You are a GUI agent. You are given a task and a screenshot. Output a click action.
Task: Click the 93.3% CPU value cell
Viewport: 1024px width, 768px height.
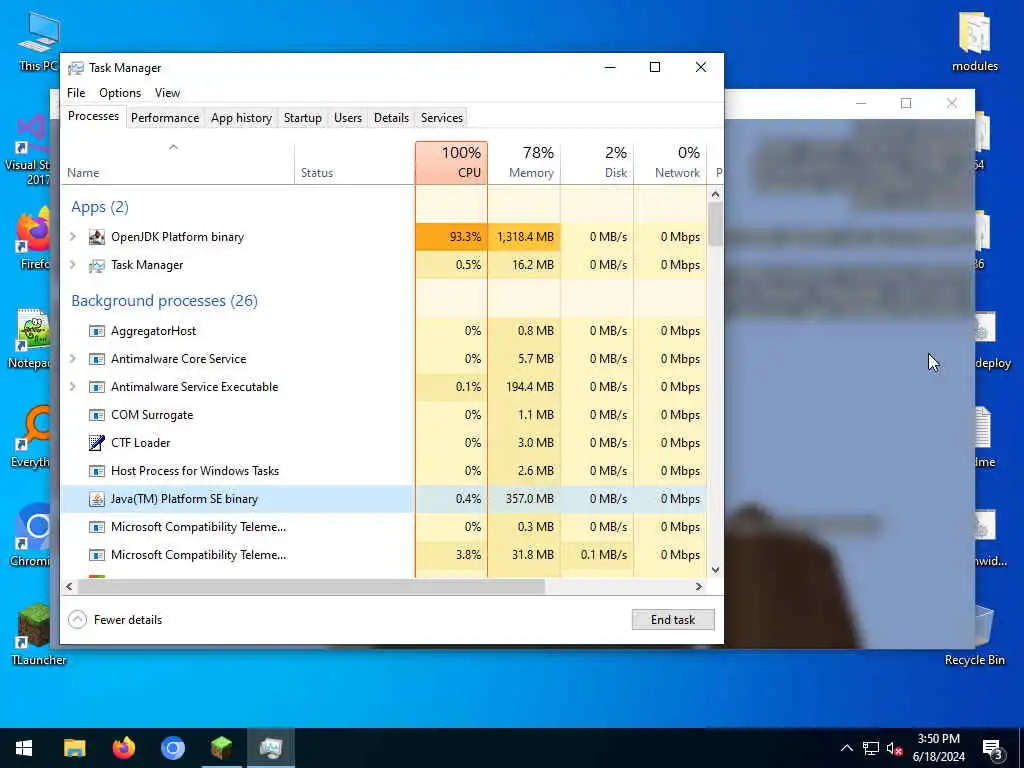pos(451,237)
